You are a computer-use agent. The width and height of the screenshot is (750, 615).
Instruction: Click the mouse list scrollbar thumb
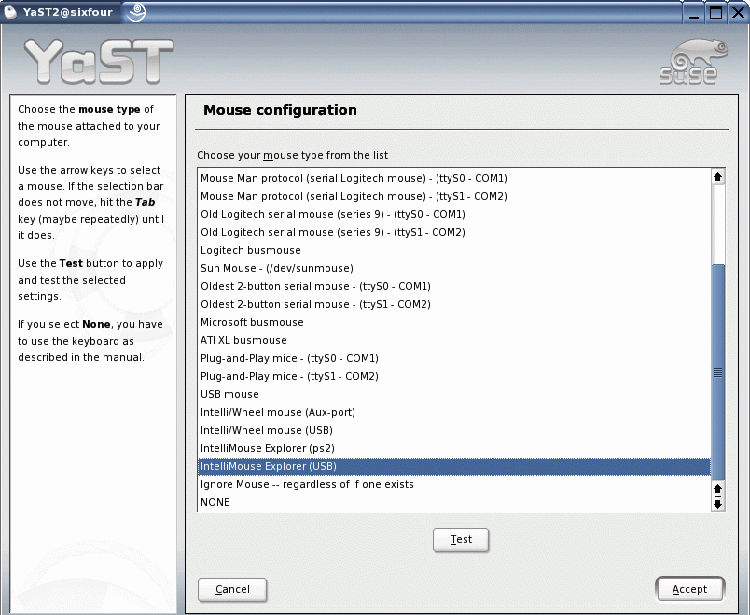tap(717, 372)
